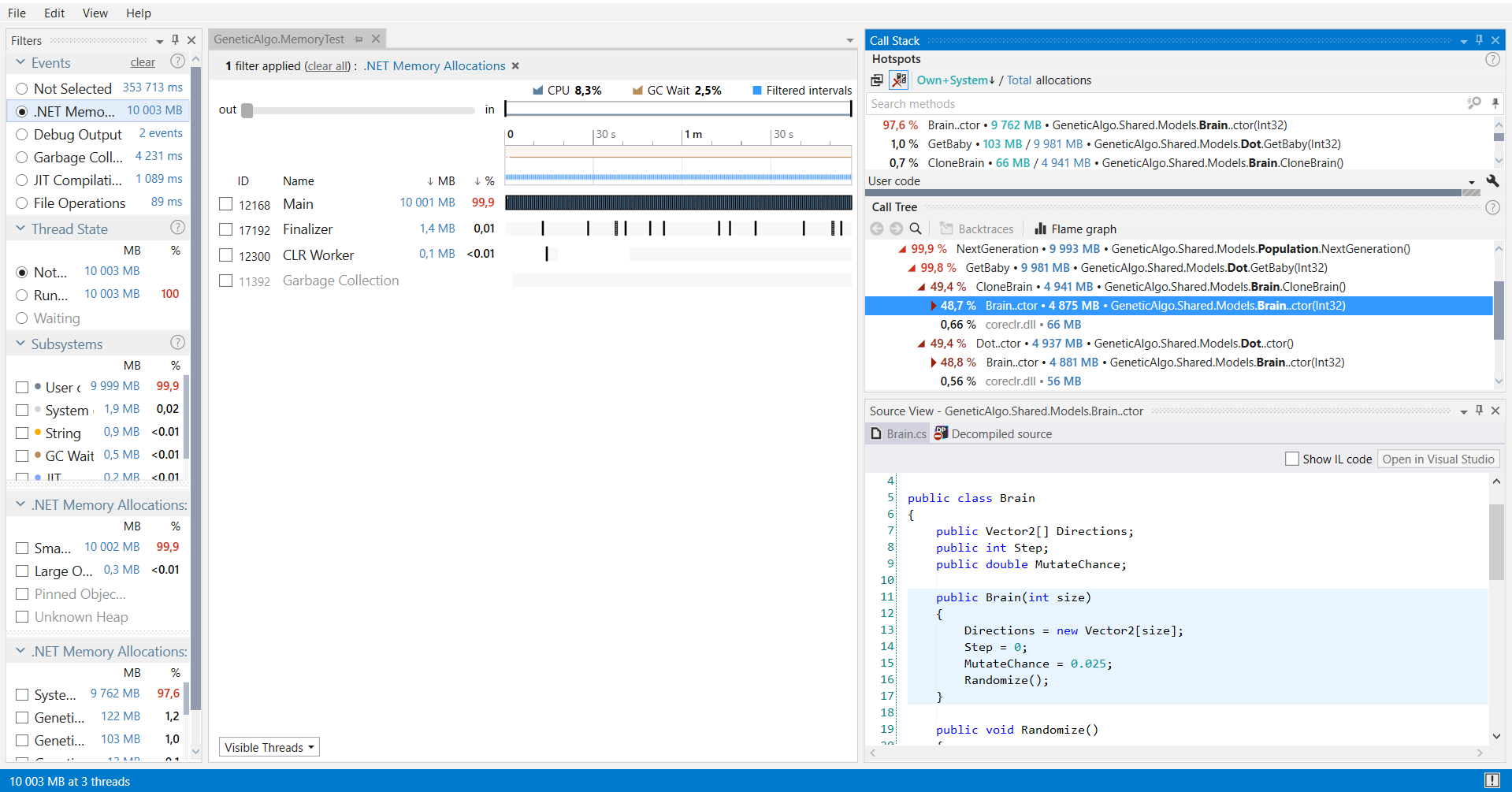The height and width of the screenshot is (792, 1512).
Task: Collapse the Events section
Action: tap(20, 62)
